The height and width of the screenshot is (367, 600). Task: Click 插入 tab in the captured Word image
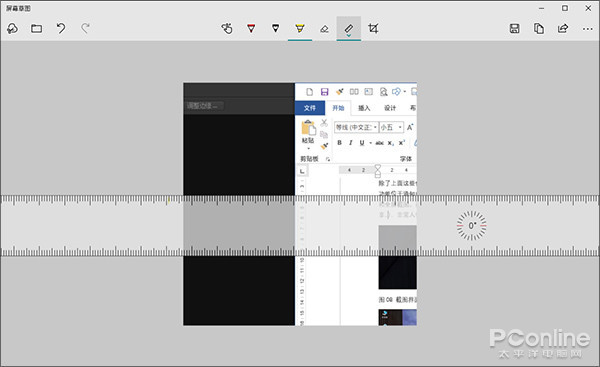click(x=364, y=108)
